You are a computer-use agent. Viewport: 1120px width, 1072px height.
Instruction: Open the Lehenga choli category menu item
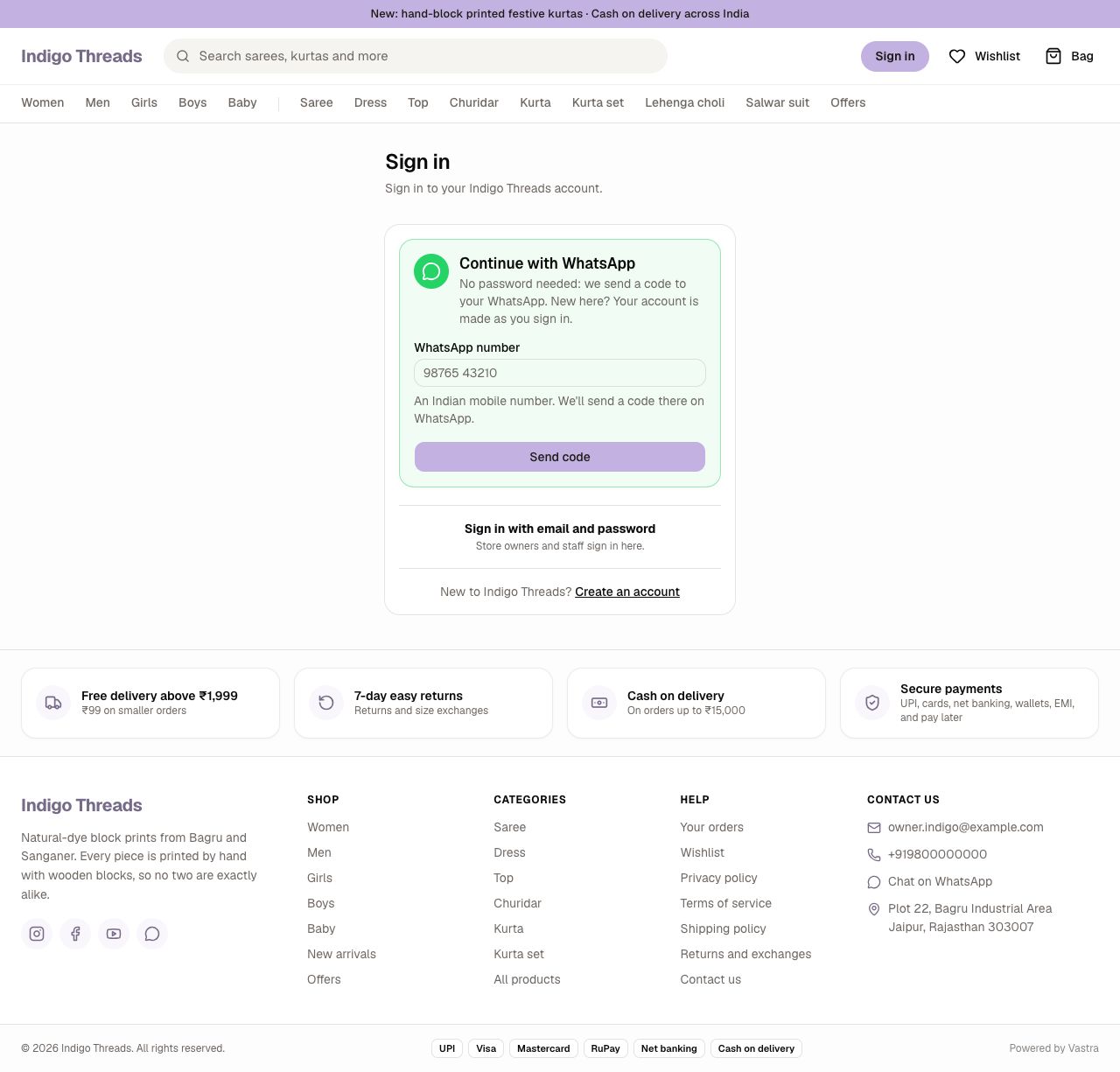(x=685, y=102)
